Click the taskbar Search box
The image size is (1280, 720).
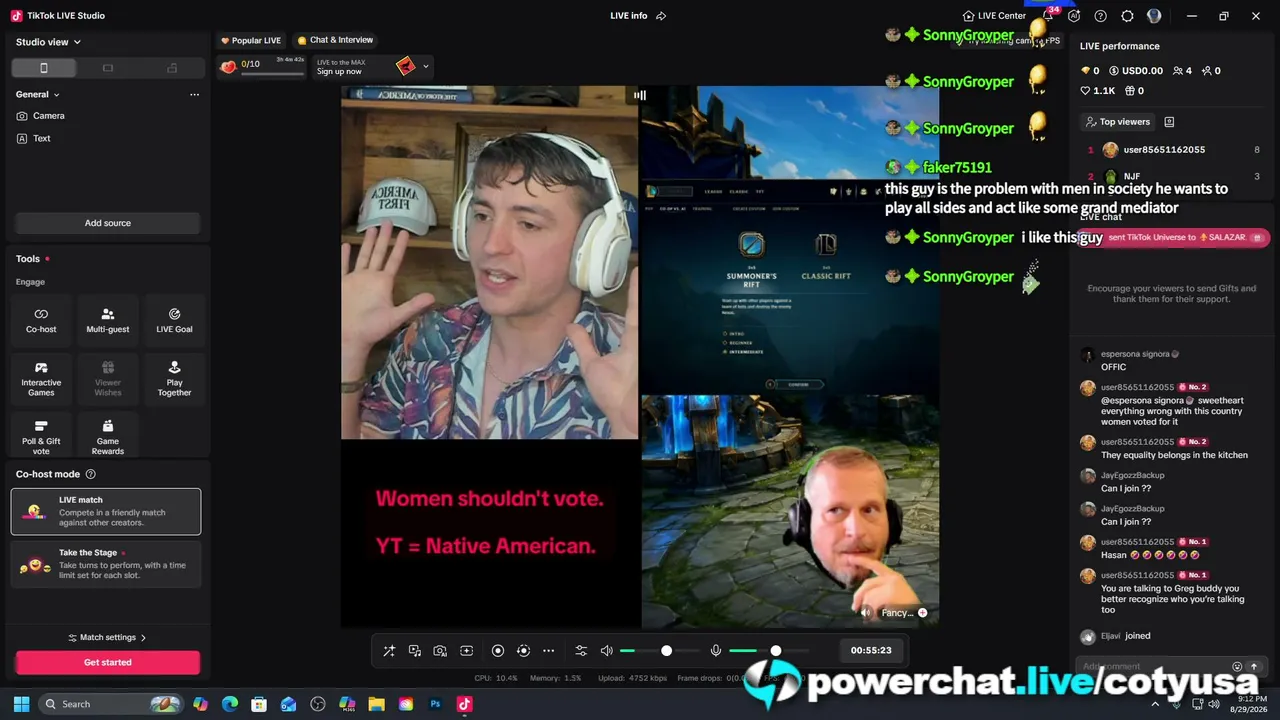(x=111, y=704)
